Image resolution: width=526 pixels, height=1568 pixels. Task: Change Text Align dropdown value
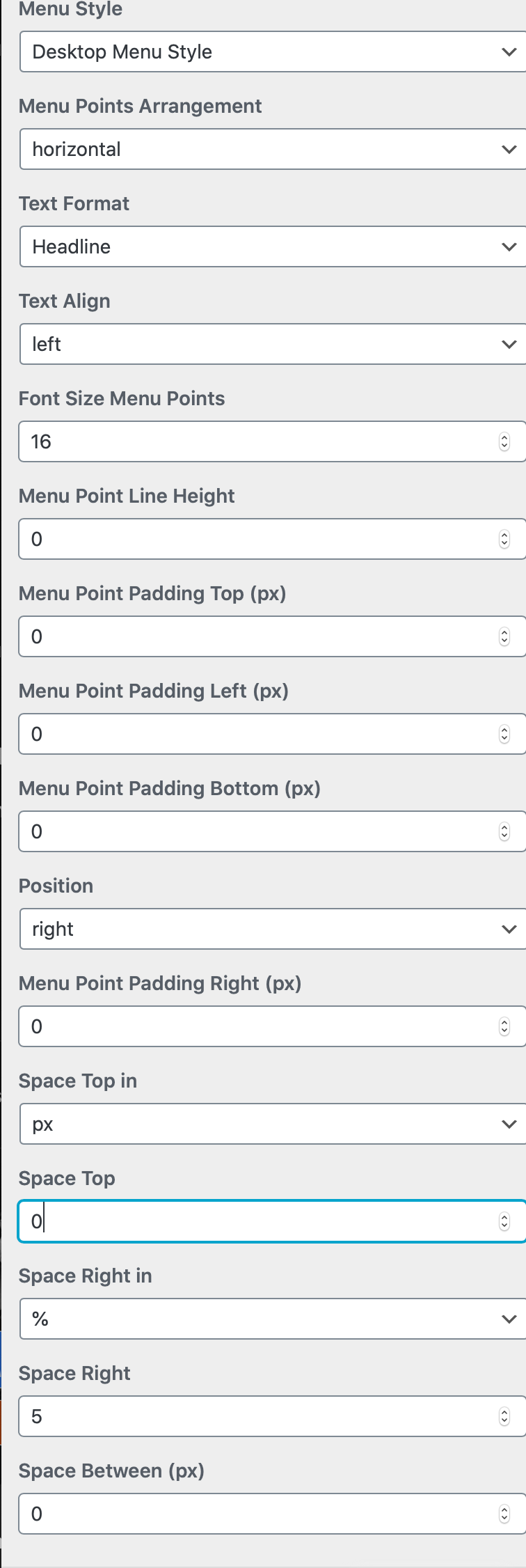[x=271, y=344]
